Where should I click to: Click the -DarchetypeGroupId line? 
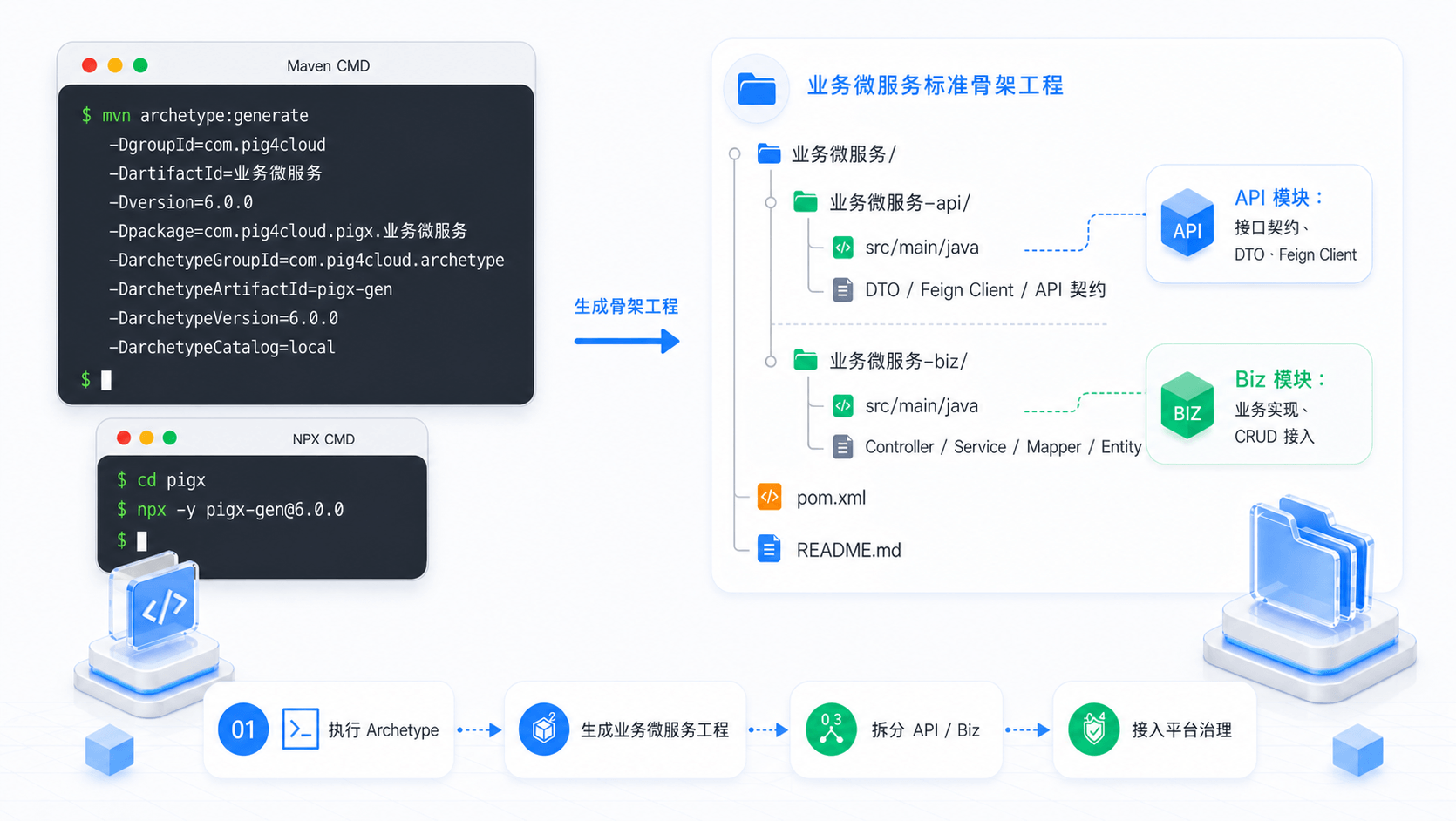(306, 260)
